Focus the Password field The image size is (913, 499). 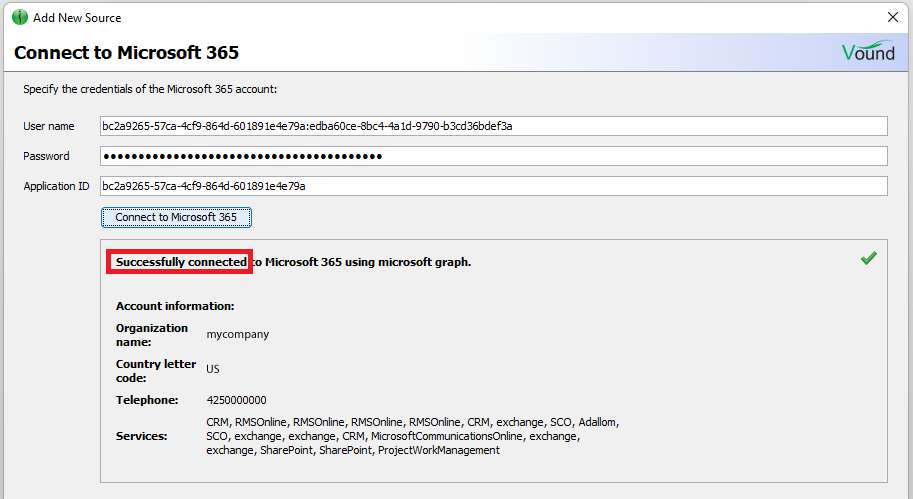[x=494, y=156]
